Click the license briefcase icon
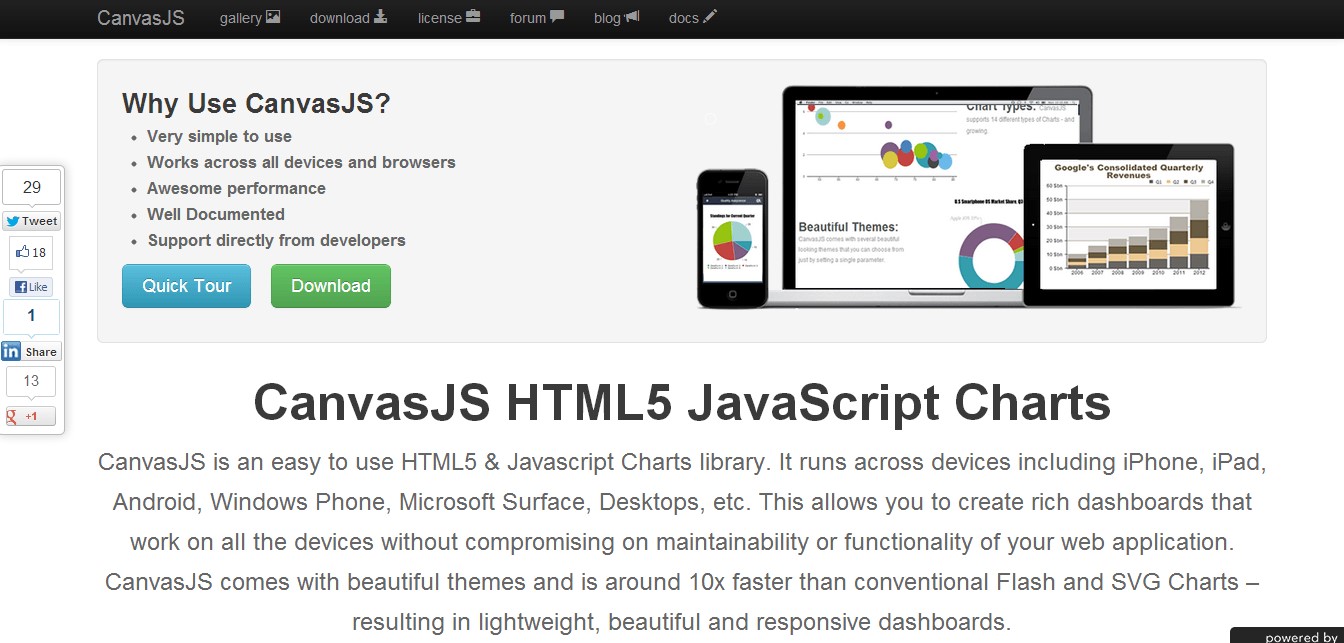Screen dimensions: 1344x643 click(473, 17)
